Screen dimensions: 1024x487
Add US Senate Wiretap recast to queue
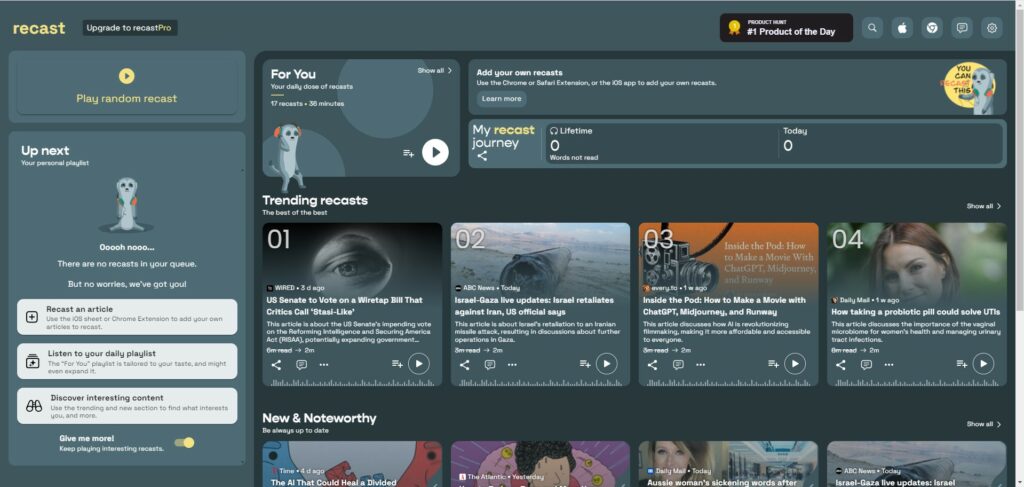tap(397, 364)
